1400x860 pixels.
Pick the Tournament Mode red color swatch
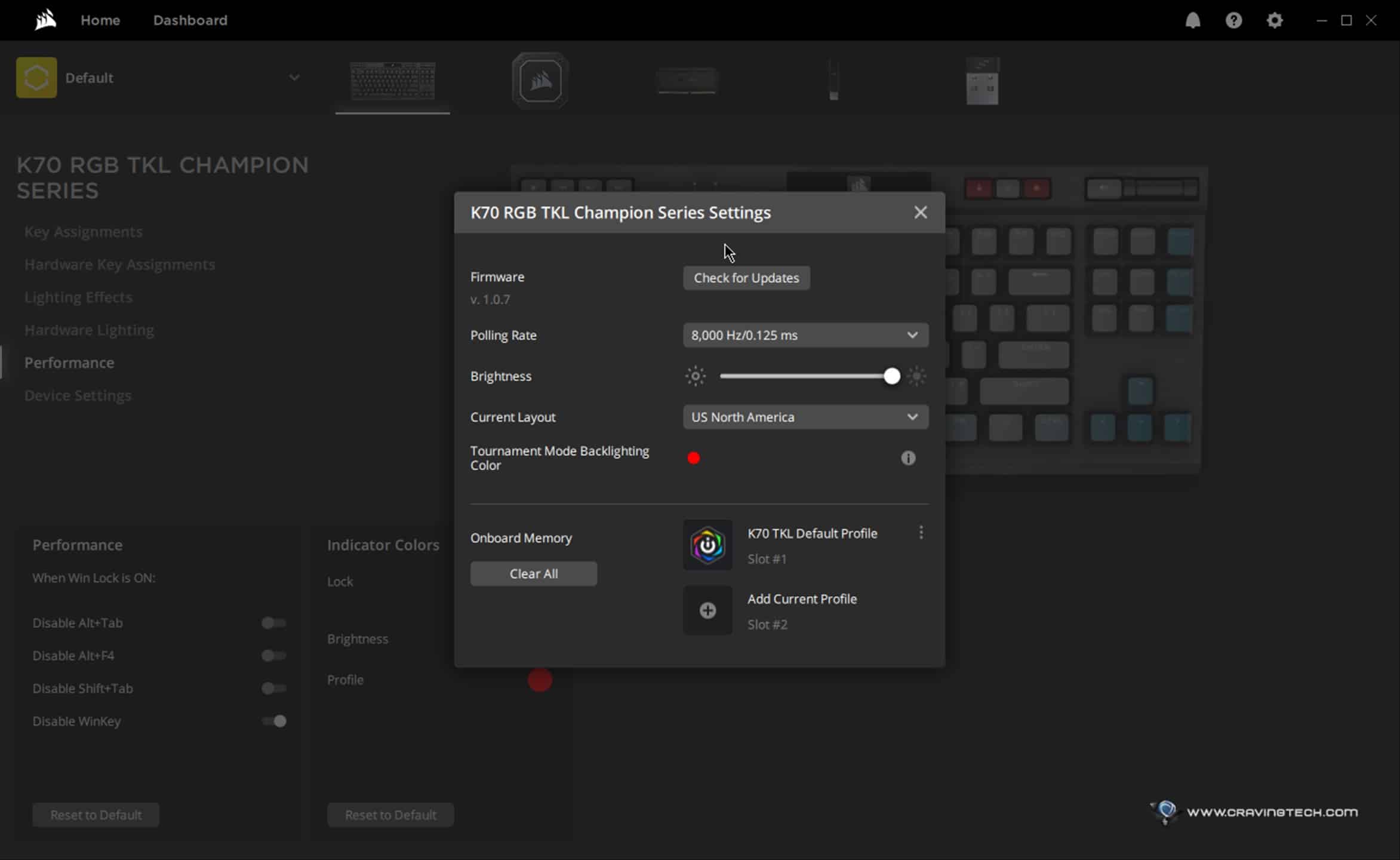tap(694, 458)
